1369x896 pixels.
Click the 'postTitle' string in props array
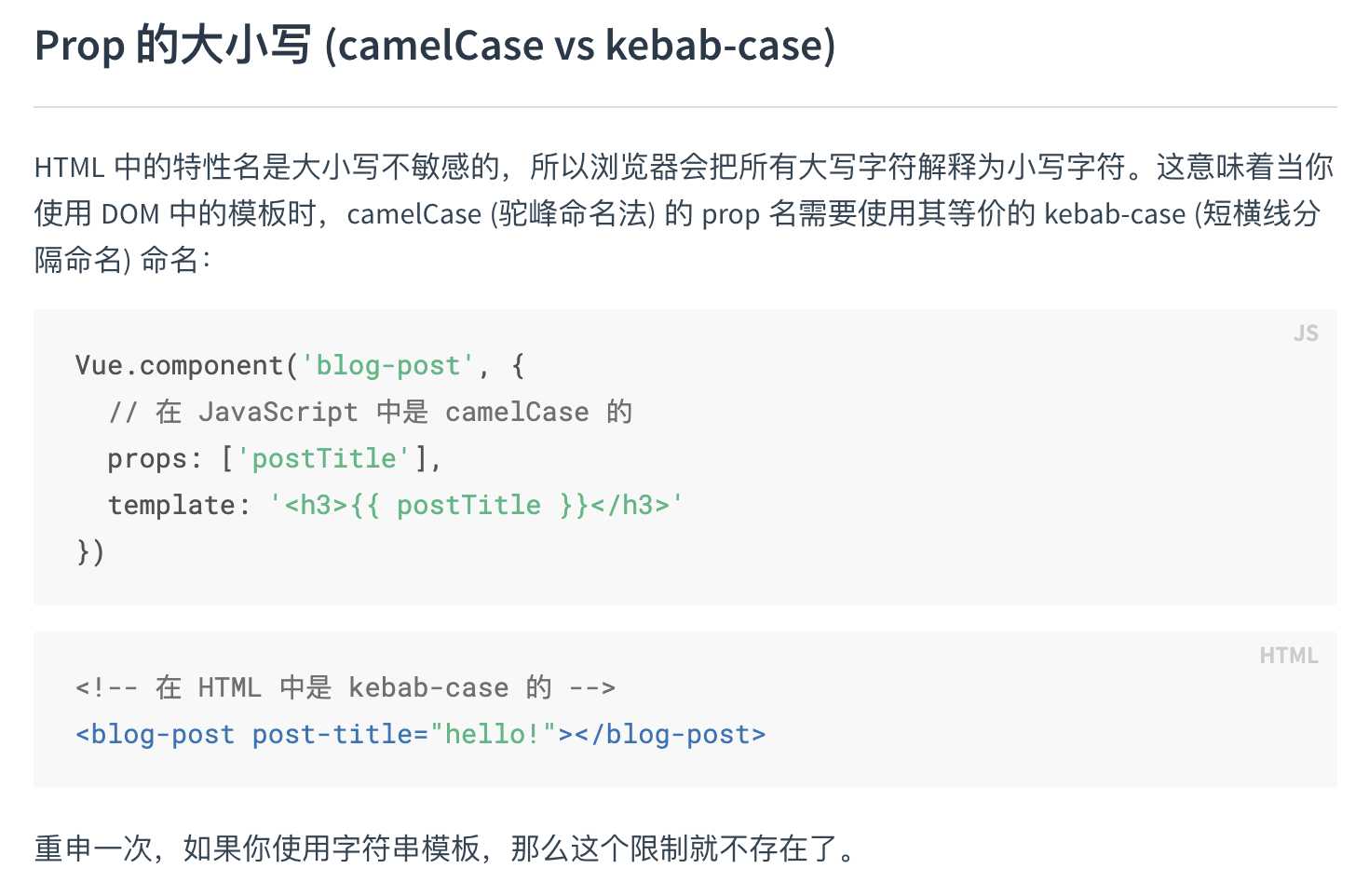(323, 458)
